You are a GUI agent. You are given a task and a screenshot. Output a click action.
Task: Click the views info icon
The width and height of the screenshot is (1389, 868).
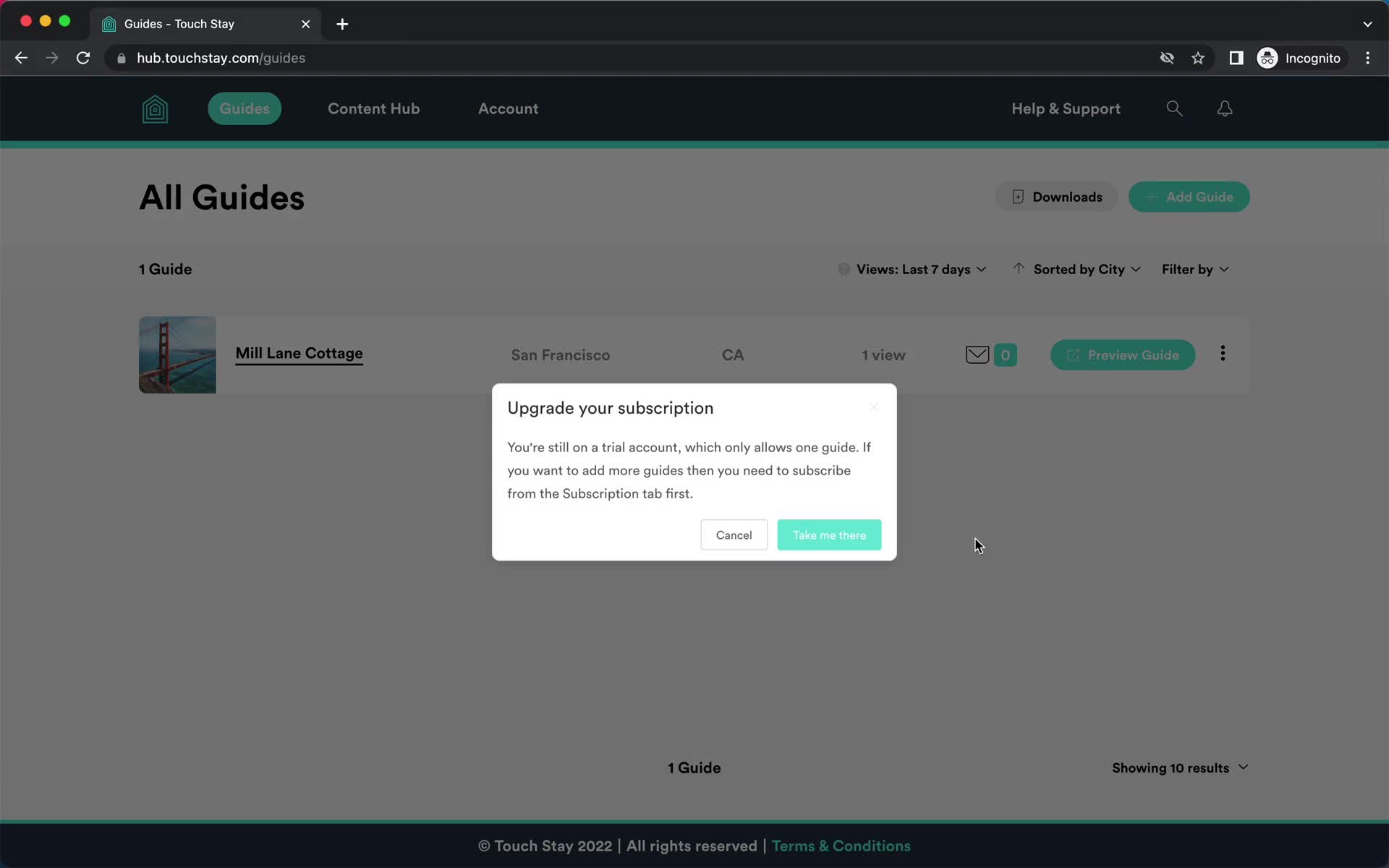(844, 269)
